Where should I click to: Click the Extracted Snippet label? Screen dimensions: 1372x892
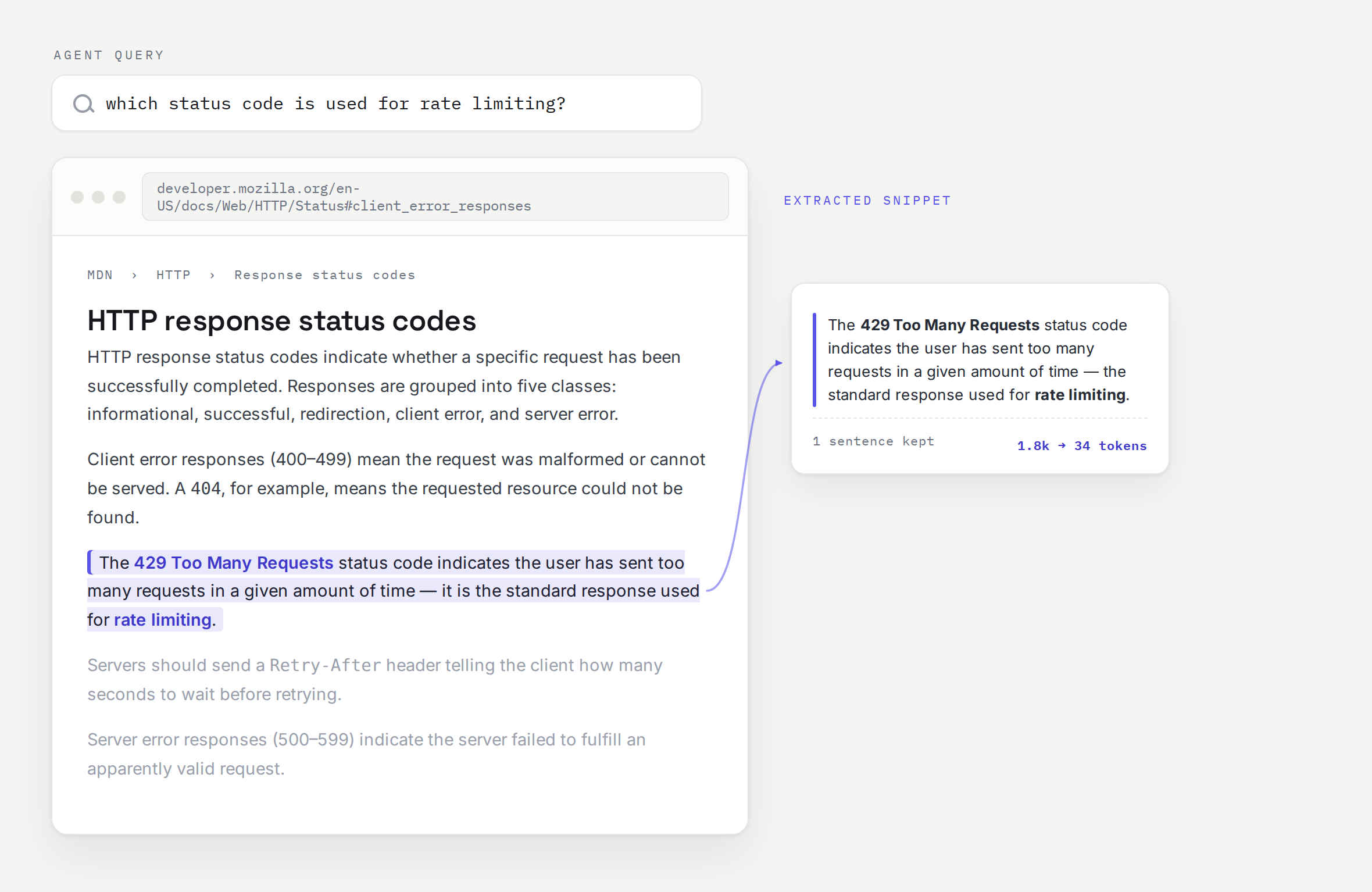coord(867,201)
